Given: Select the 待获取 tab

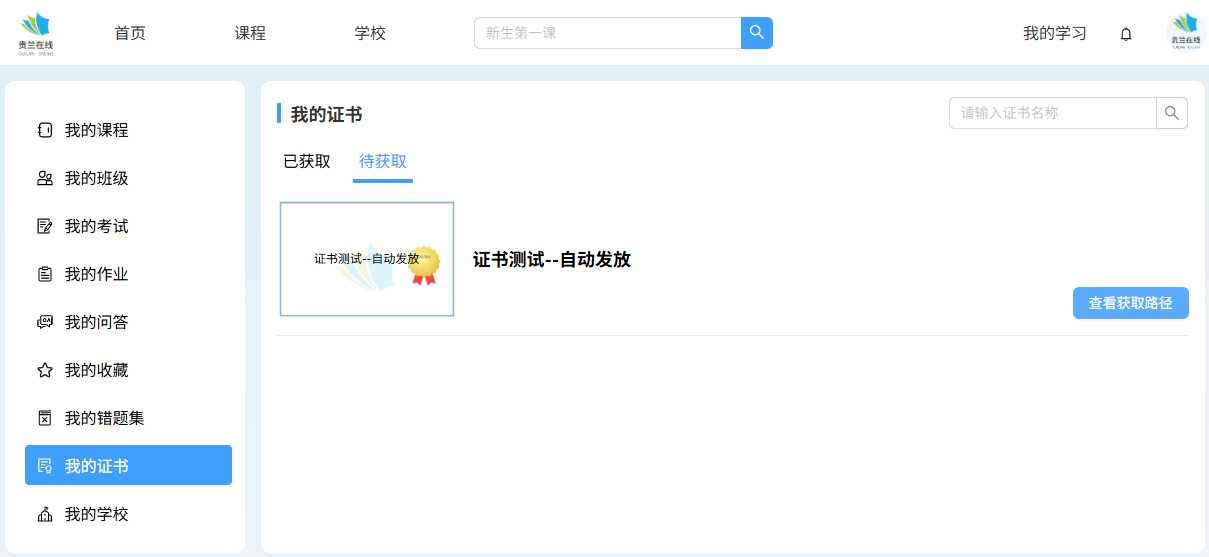Looking at the screenshot, I should [382, 161].
